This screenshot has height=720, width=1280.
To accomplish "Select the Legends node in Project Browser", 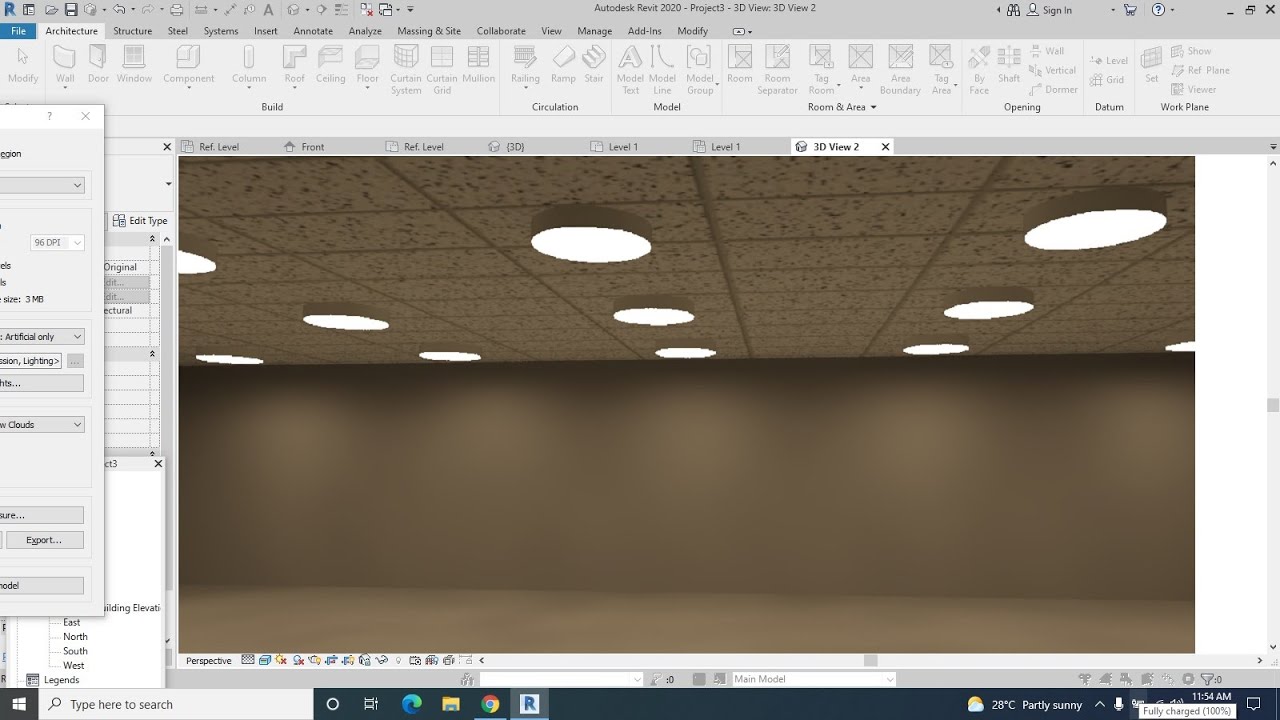I will pyautogui.click(x=61, y=680).
